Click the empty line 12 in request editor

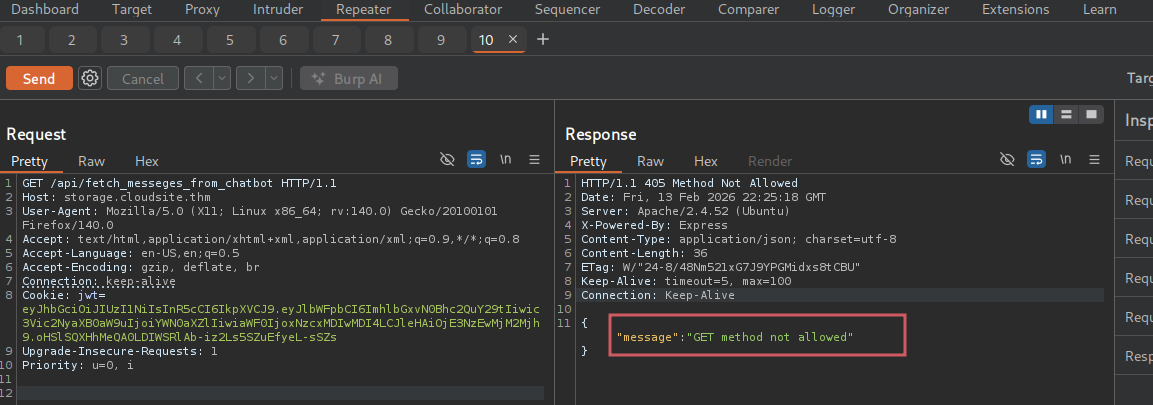(279, 393)
